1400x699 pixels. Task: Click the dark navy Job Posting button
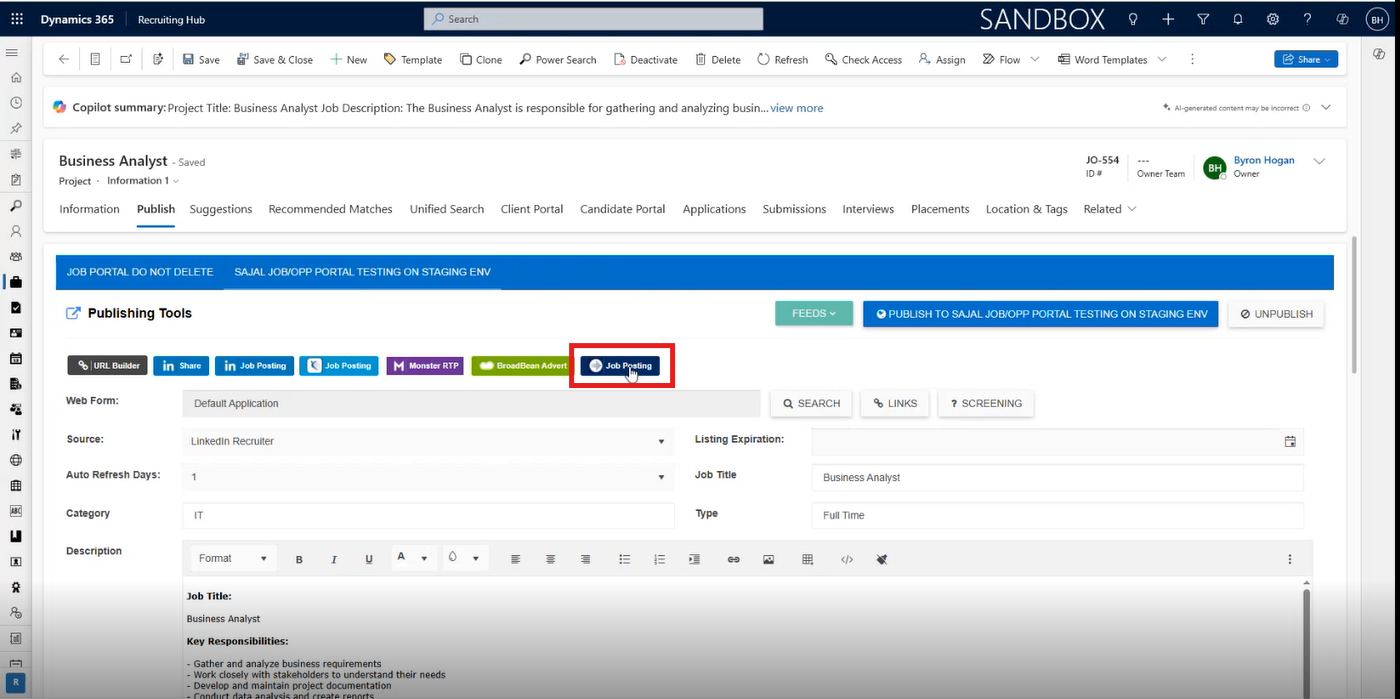[620, 366]
